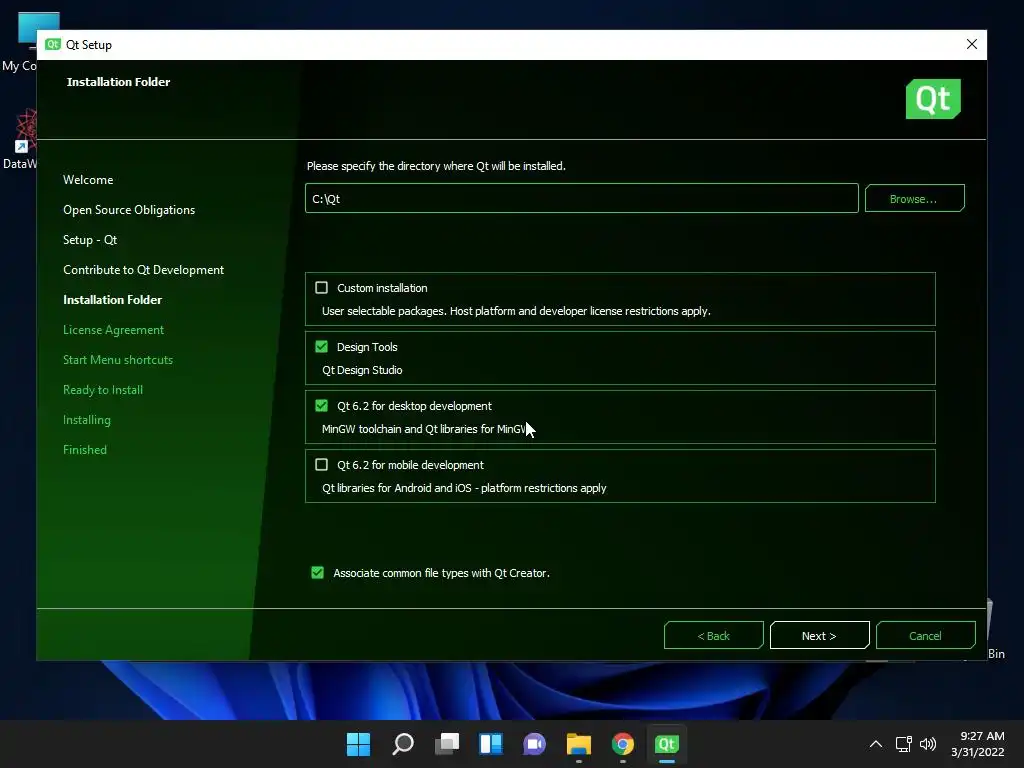This screenshot has height=768, width=1024.
Task: Click the Browse... button
Action: [x=914, y=199]
